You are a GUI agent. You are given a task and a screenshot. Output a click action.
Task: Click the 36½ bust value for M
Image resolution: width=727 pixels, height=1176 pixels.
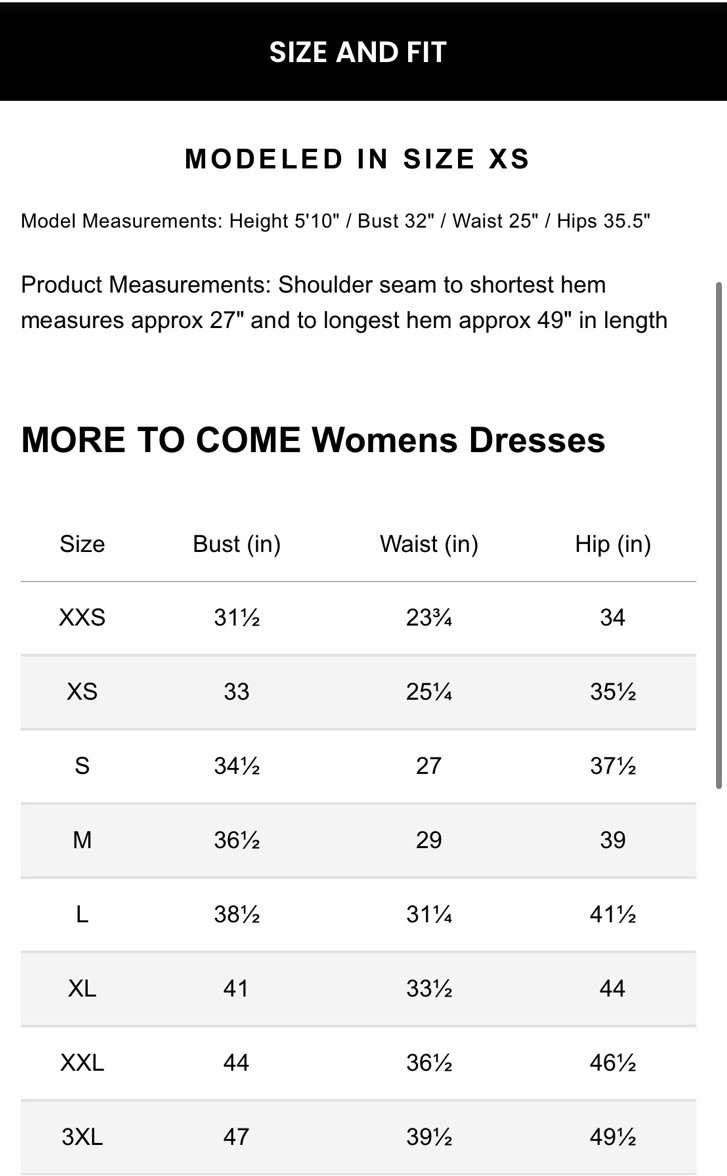click(x=237, y=840)
